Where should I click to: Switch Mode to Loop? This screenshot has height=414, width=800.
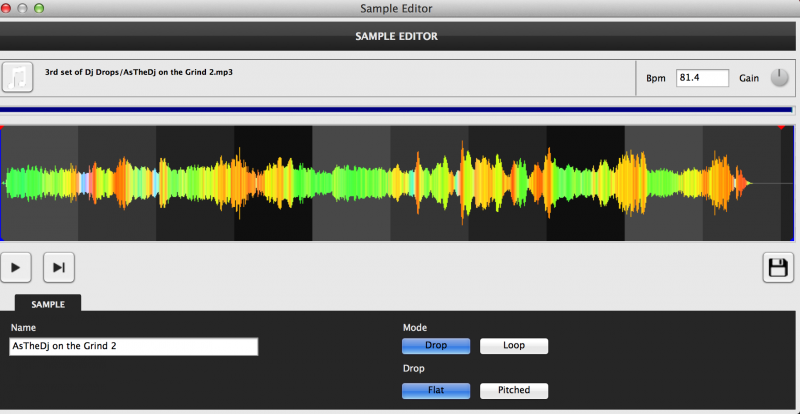click(x=514, y=346)
